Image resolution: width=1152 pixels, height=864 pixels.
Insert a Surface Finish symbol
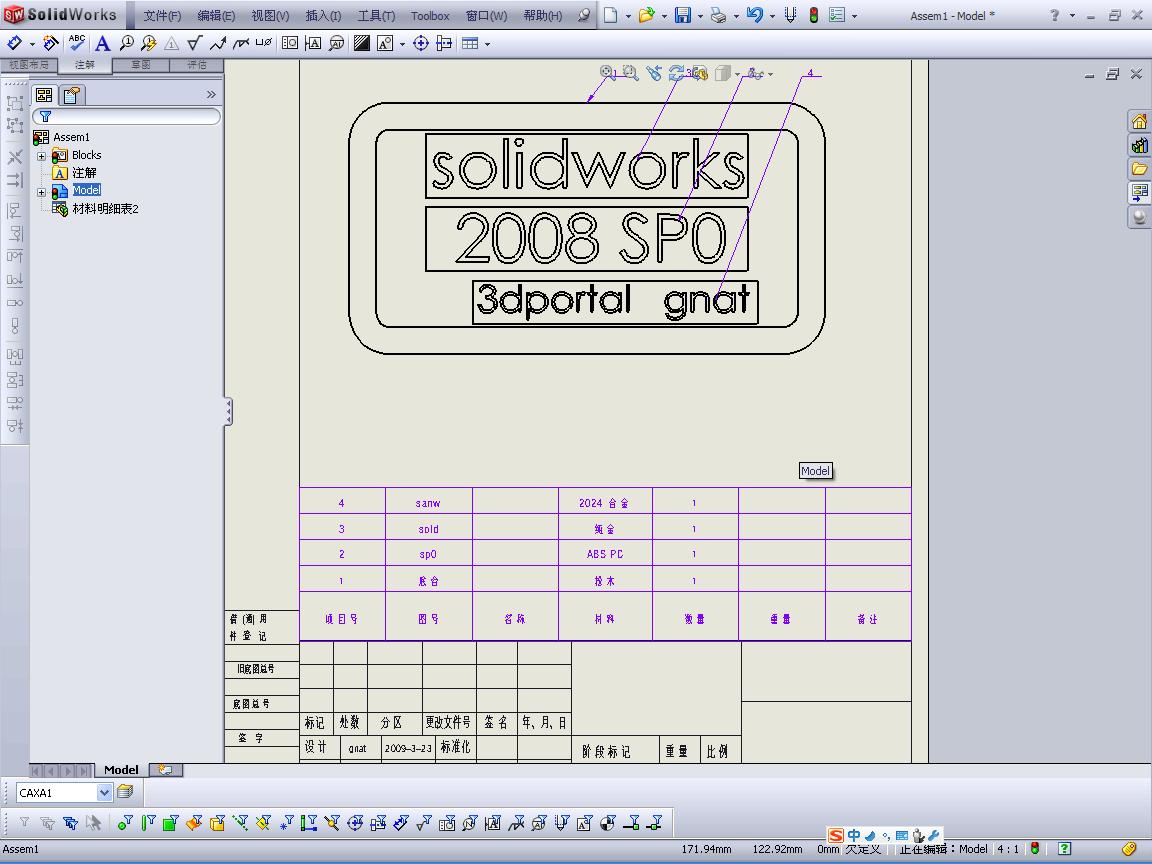(194, 43)
